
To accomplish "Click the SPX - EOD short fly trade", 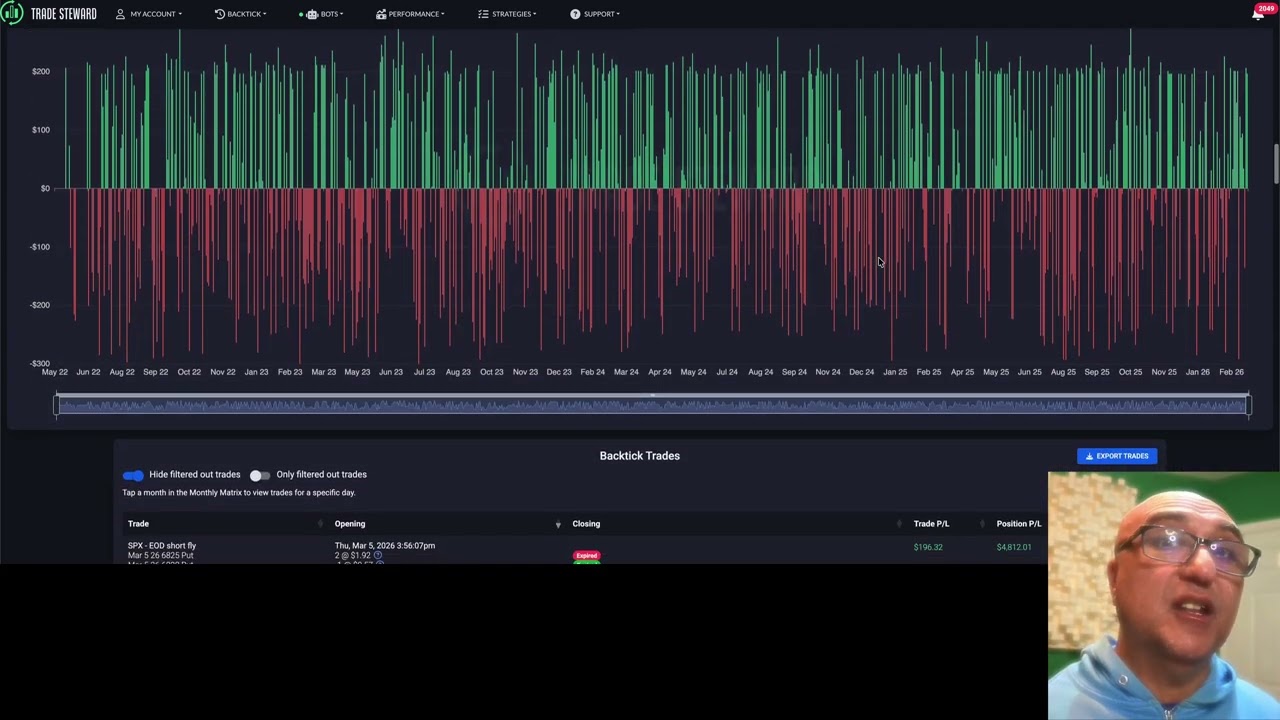I will point(162,546).
